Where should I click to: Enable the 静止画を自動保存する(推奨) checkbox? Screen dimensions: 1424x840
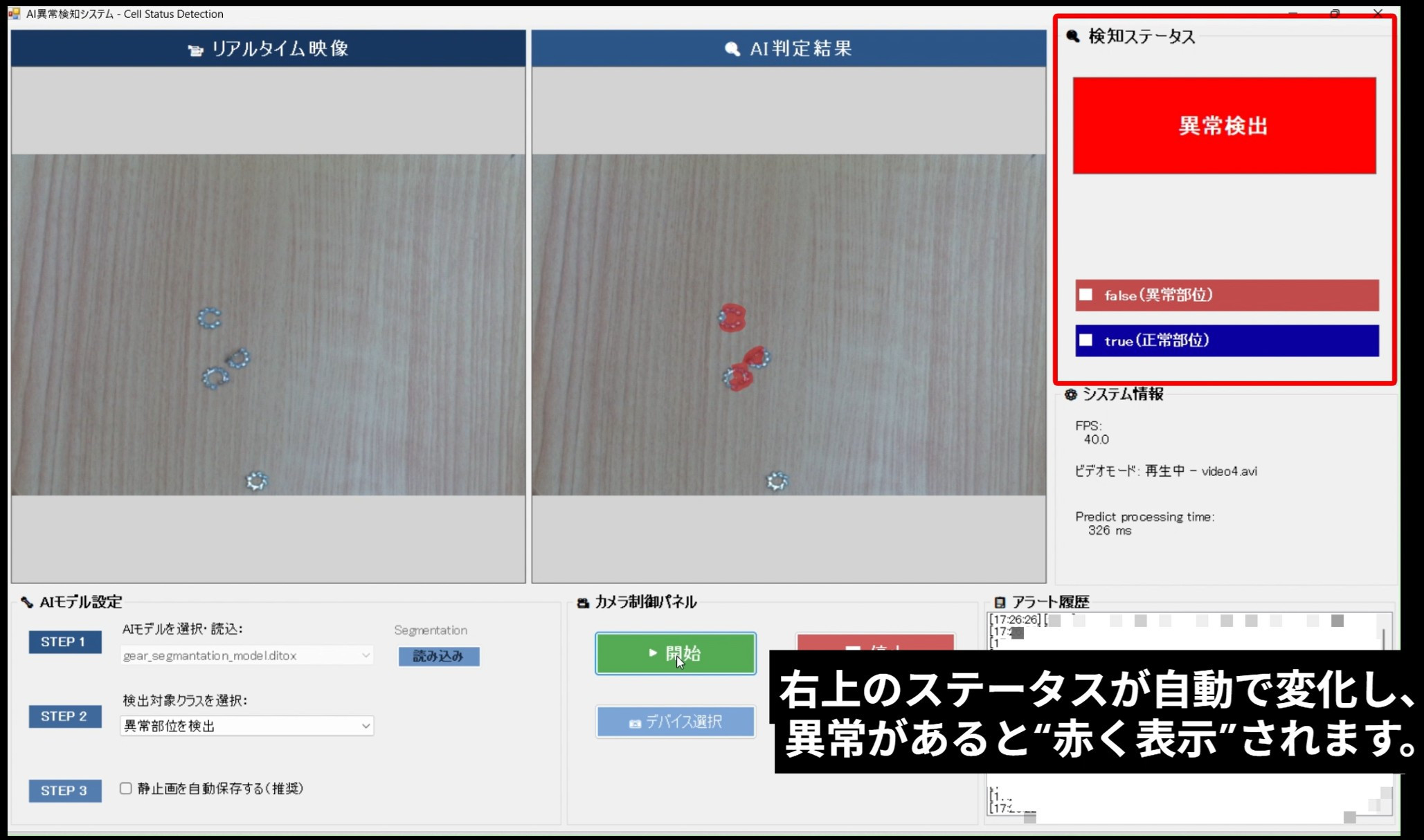tap(125, 789)
